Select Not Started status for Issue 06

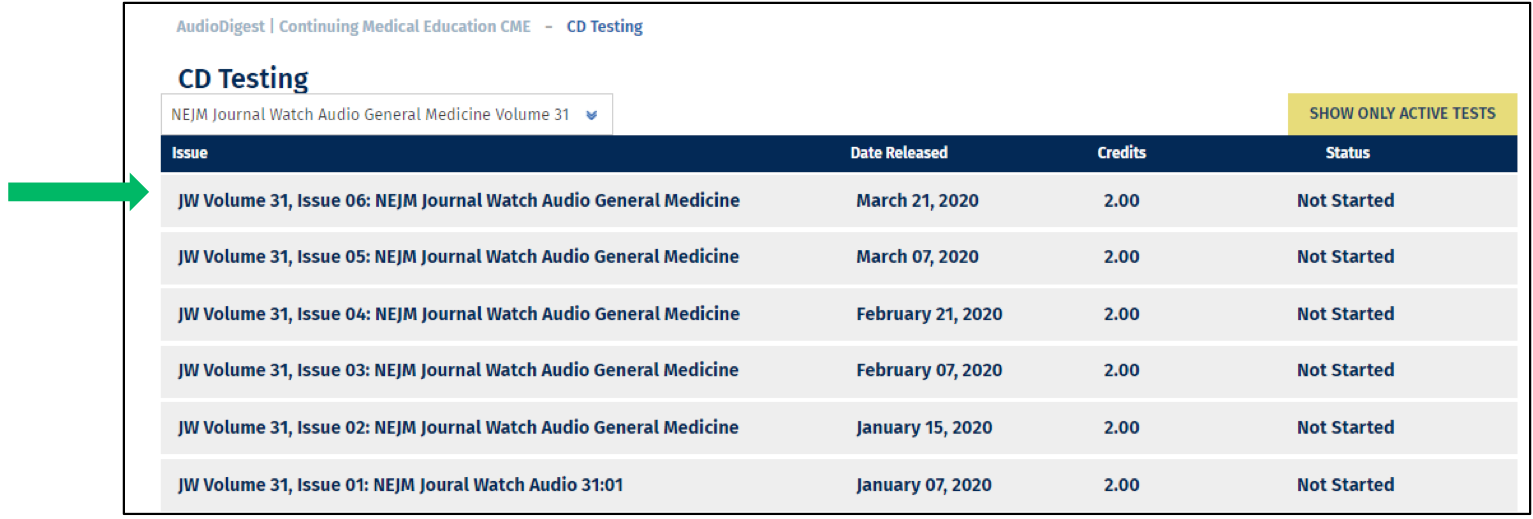click(x=1345, y=200)
